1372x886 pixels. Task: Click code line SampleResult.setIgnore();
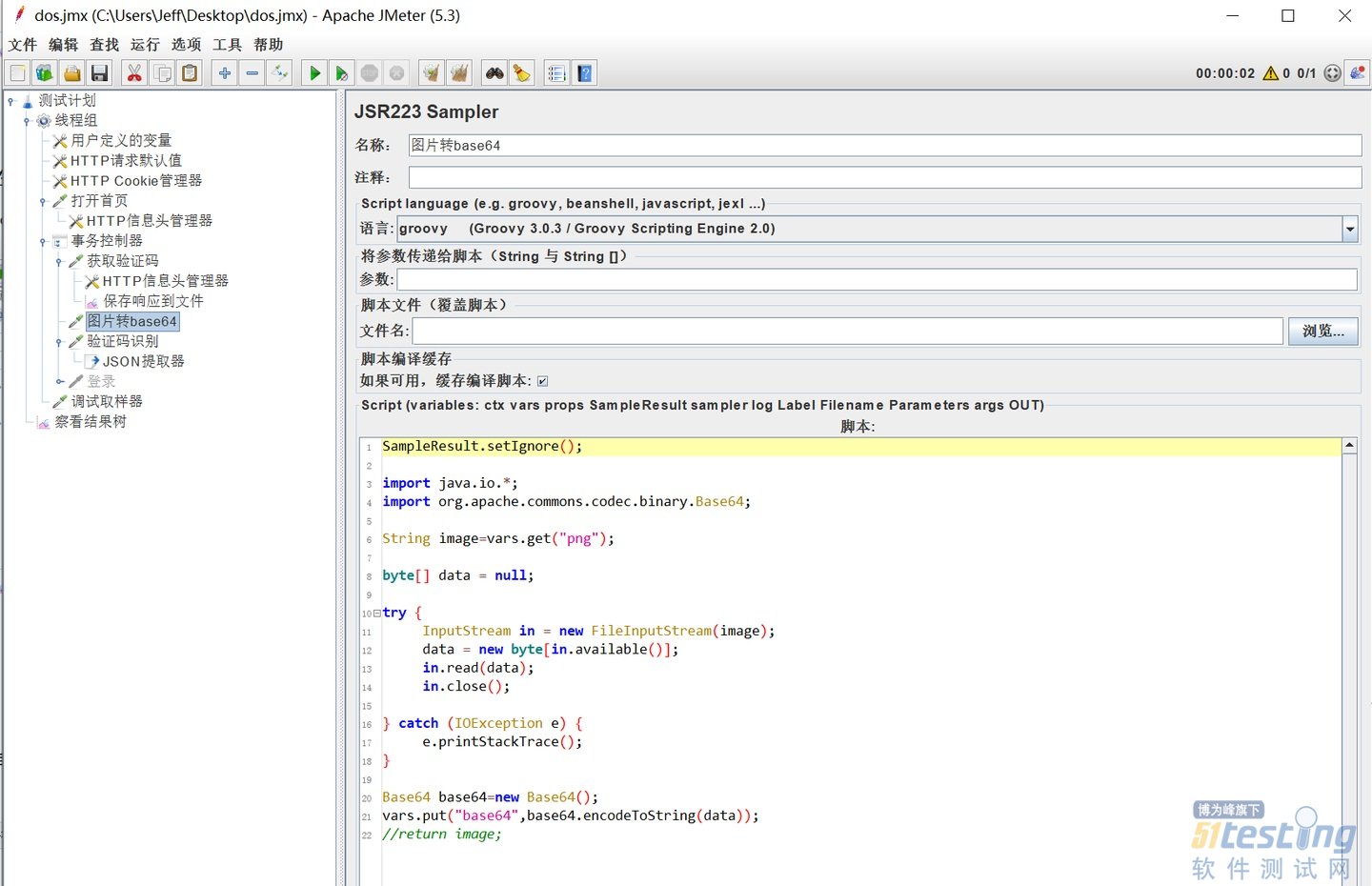pyautogui.click(x=482, y=446)
